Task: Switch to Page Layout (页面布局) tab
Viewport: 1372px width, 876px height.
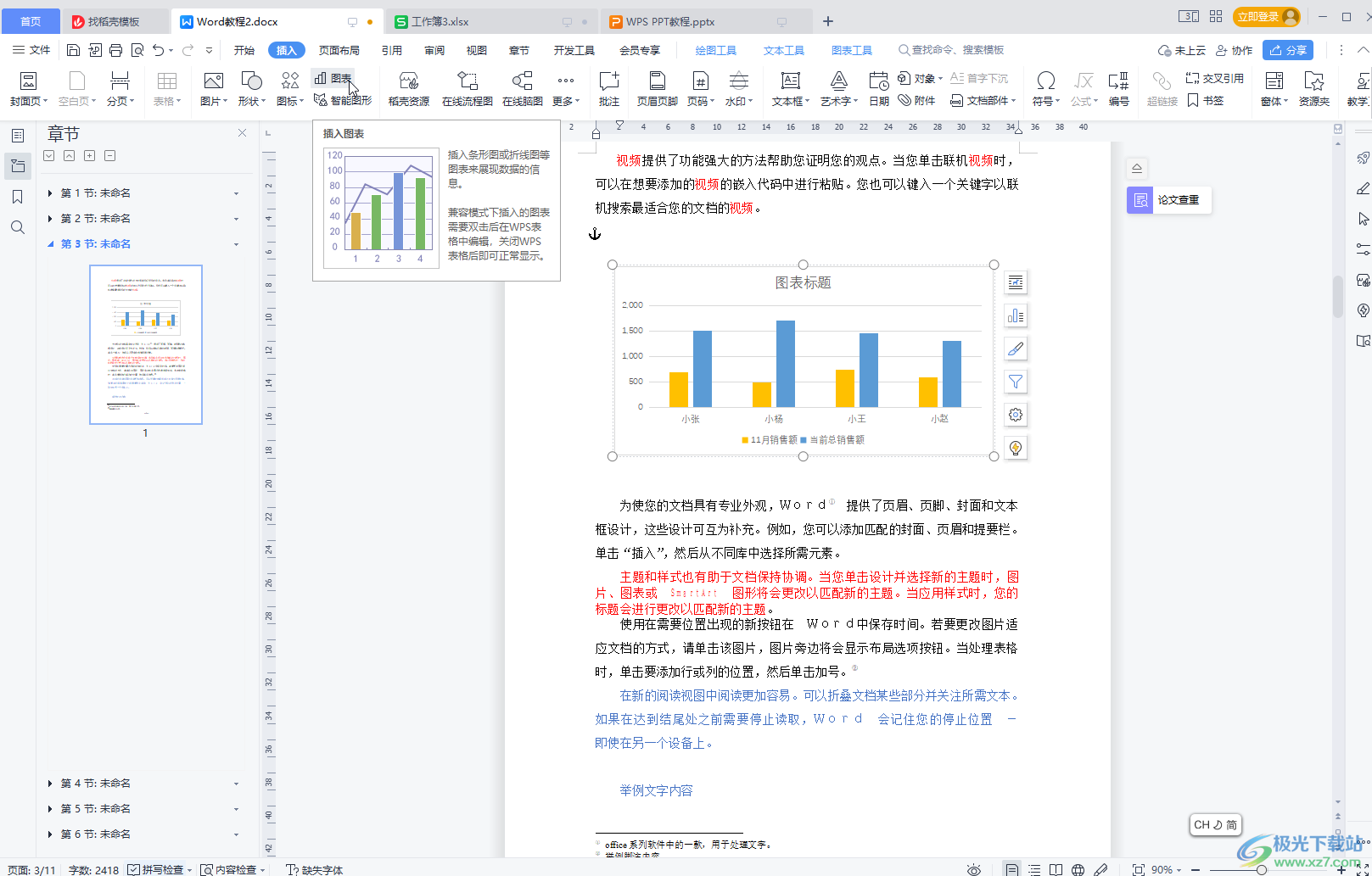Action: click(339, 50)
